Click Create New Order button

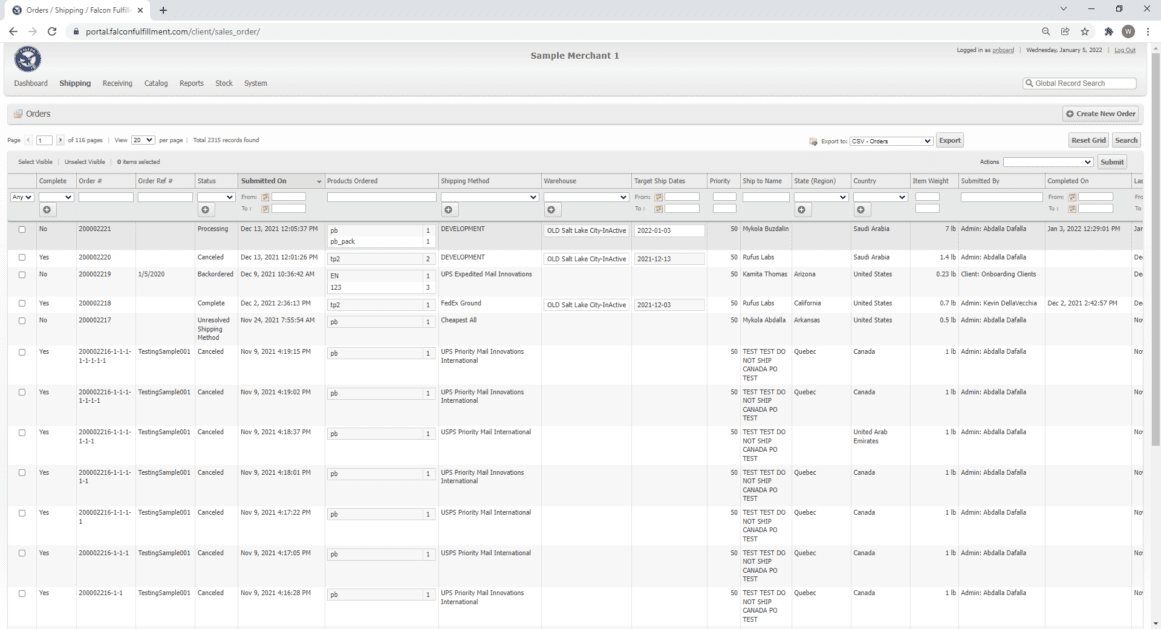tap(1100, 114)
